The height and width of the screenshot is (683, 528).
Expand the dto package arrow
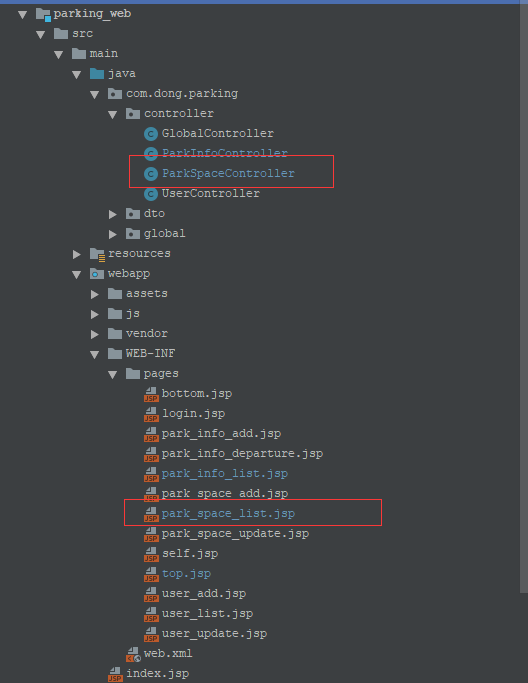pos(113,214)
